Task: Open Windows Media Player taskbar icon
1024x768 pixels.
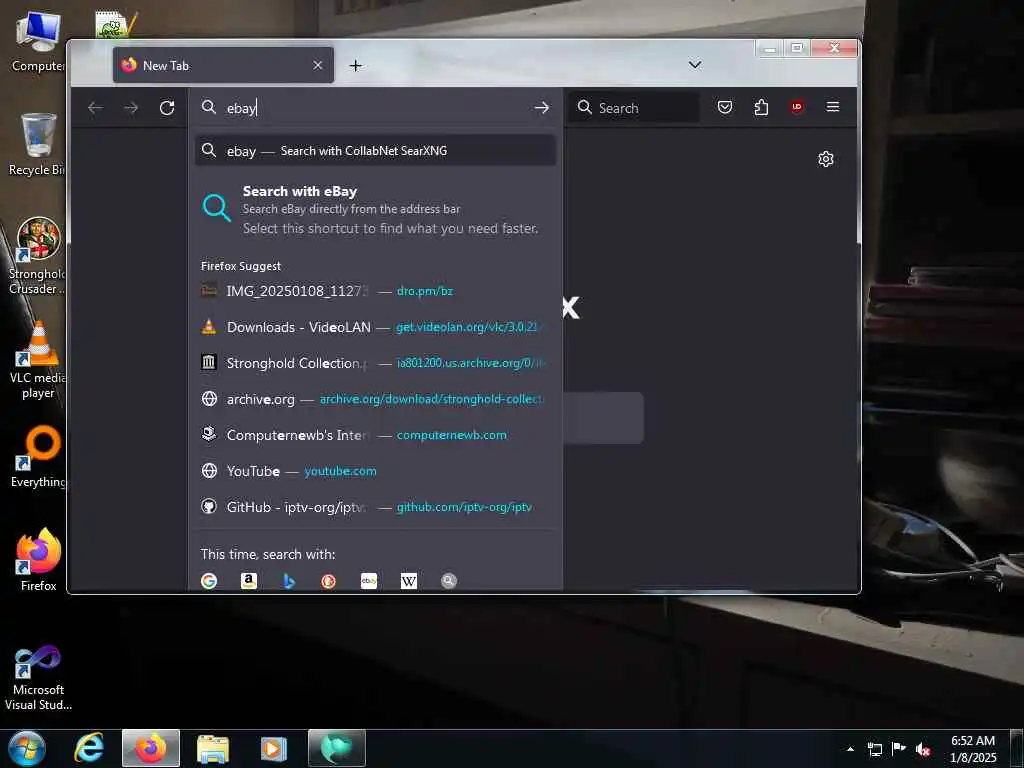Action: click(274, 748)
